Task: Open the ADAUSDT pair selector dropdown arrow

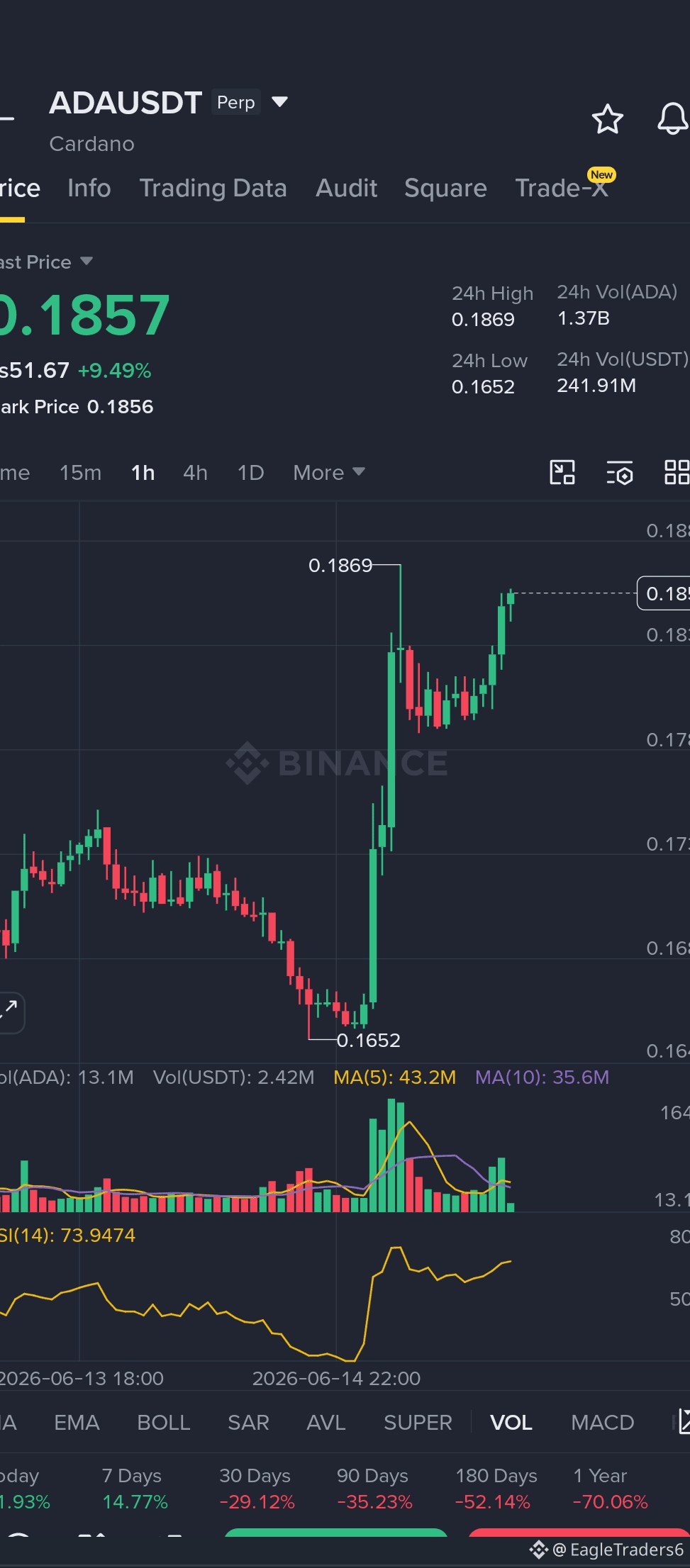Action: [x=280, y=102]
